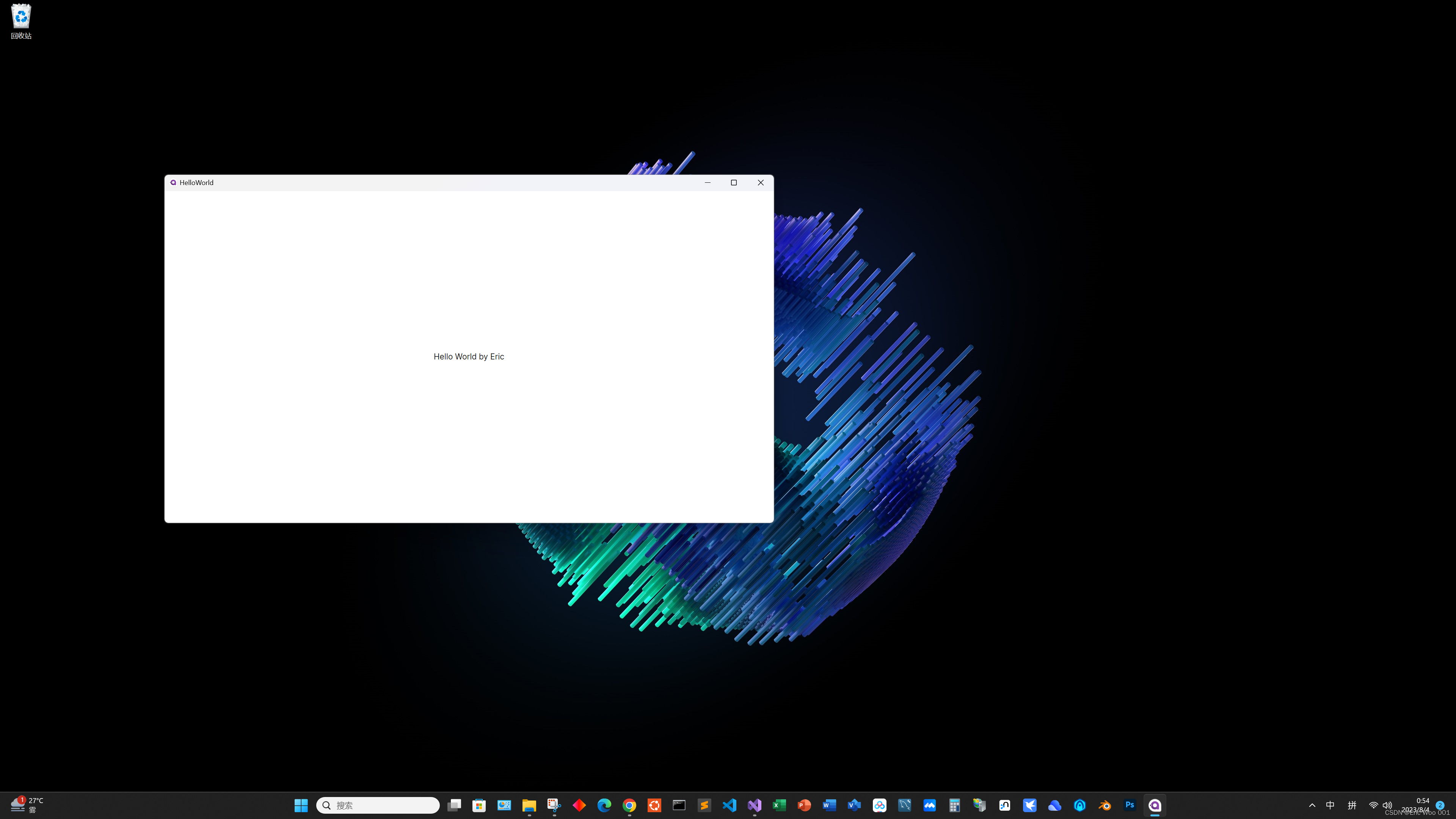
Task: Open Photoshop from the taskbar
Action: point(1130,805)
